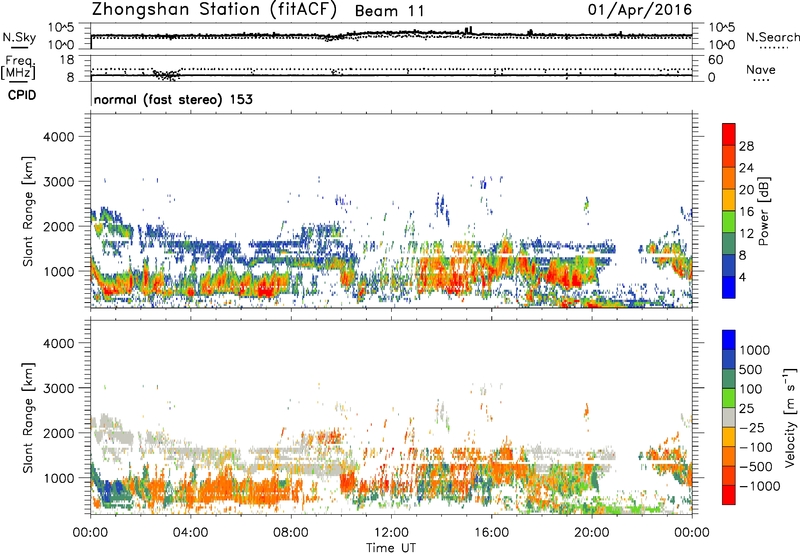Select the 12 label on the power colorbar
The image size is (800, 554).
746,234
